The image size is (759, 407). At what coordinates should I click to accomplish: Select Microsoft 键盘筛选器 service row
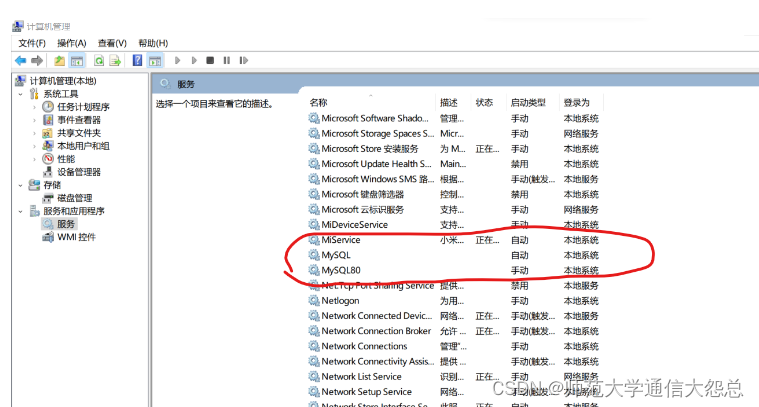454,195
